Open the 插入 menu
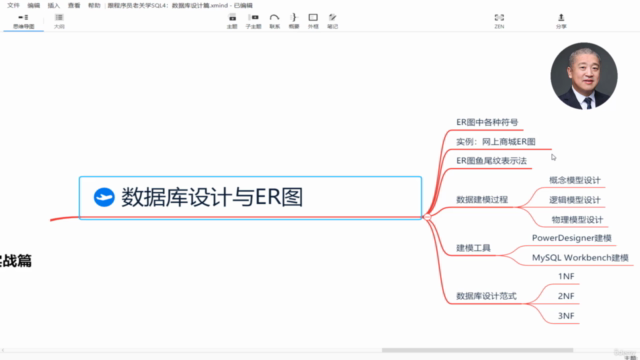The image size is (640, 360). tap(53, 5)
